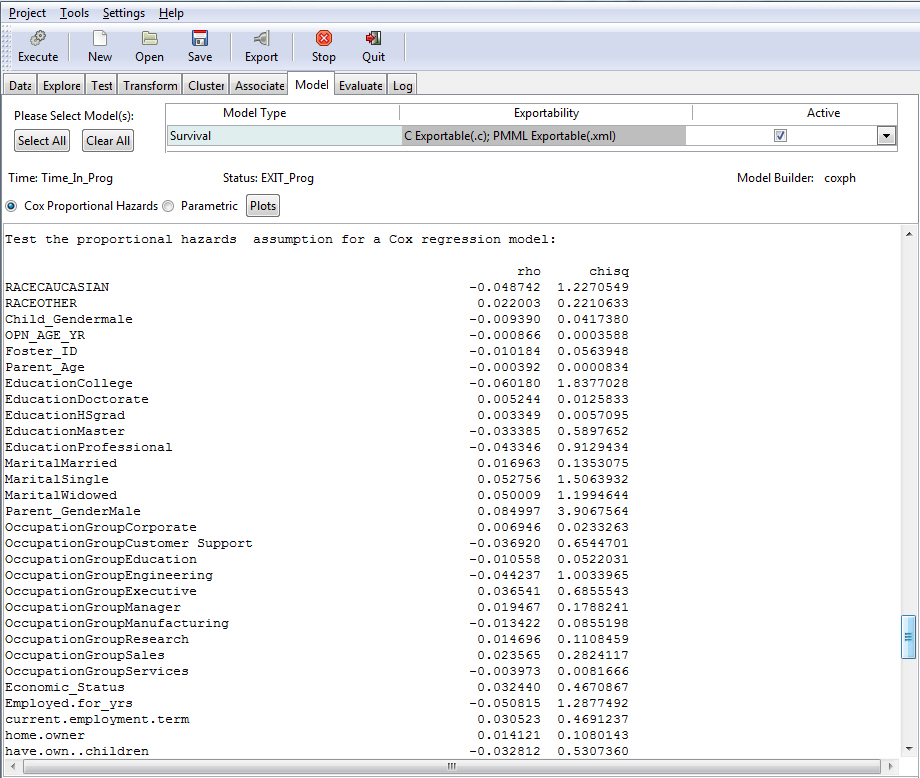The image size is (920, 778).
Task: Click the Model Type column header
Action: (255, 113)
